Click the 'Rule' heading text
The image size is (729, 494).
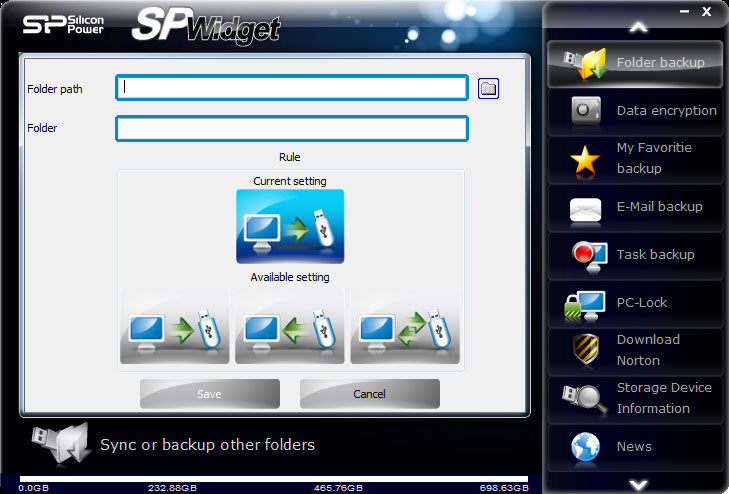(290, 157)
